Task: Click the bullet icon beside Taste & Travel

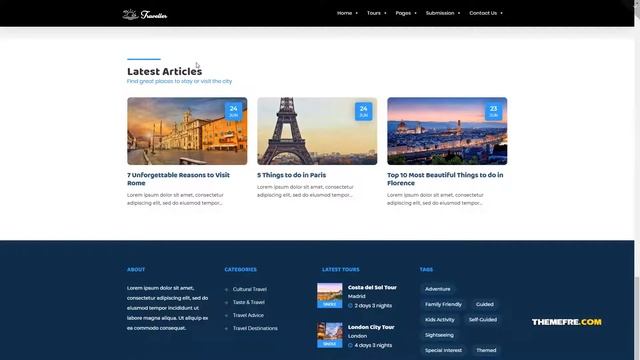Action: 227,302
